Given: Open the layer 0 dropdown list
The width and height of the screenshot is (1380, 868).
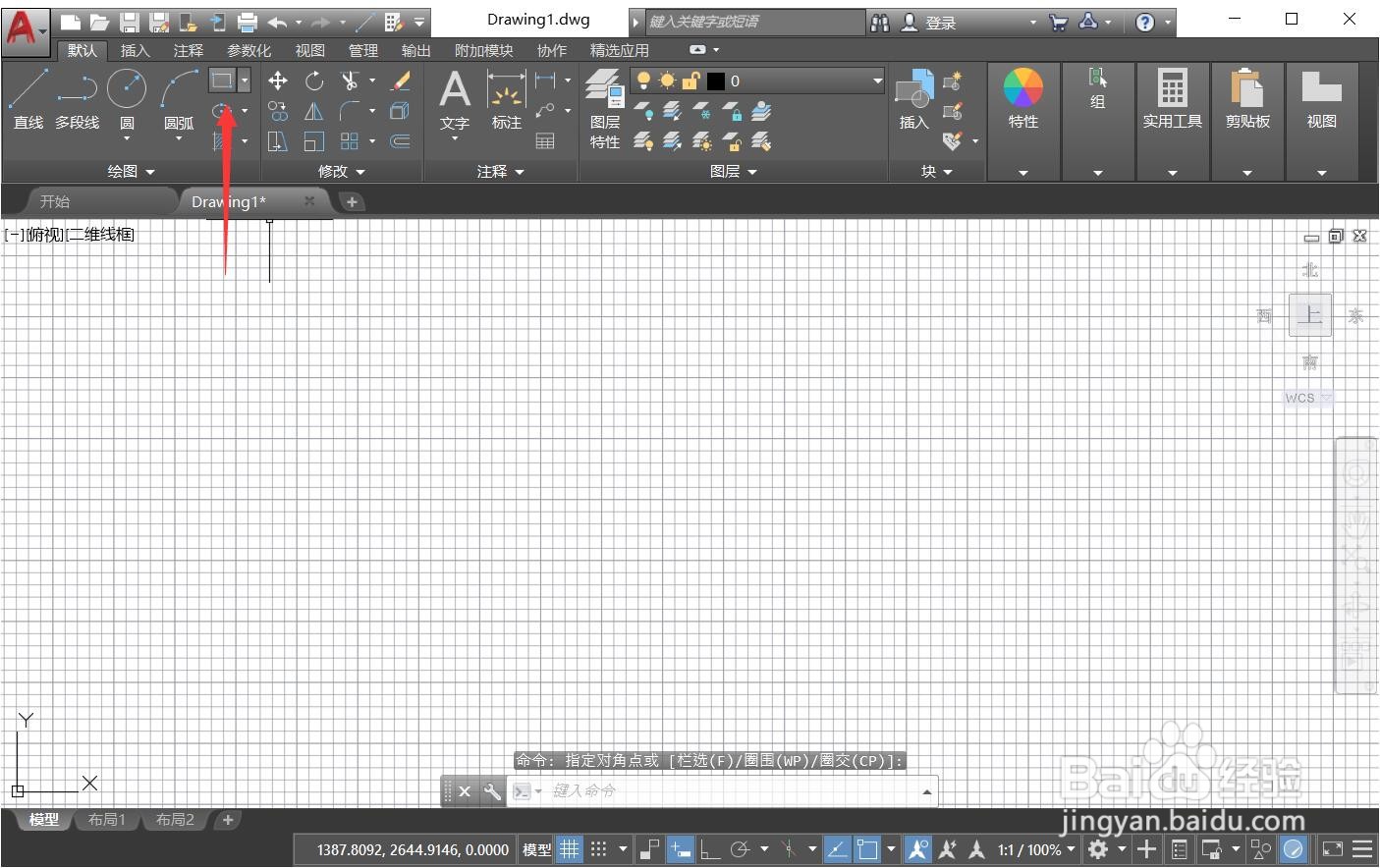Looking at the screenshot, I should click(878, 81).
